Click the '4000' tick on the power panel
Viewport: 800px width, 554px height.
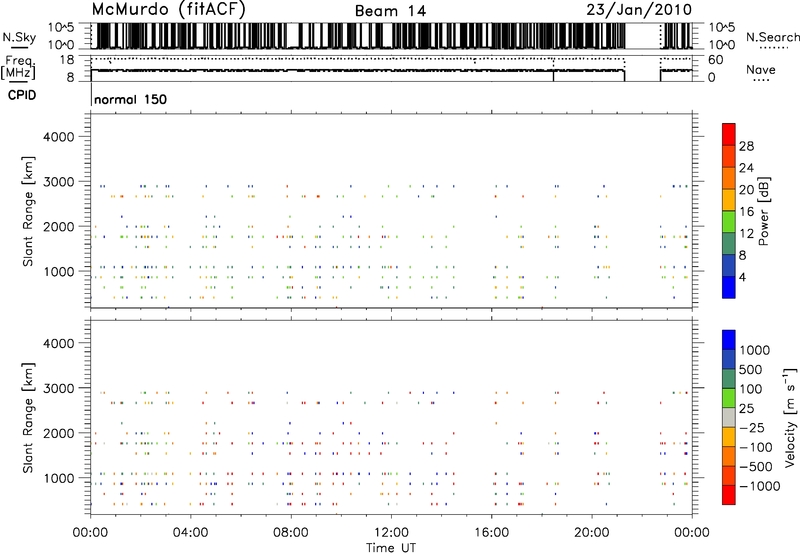[59, 137]
